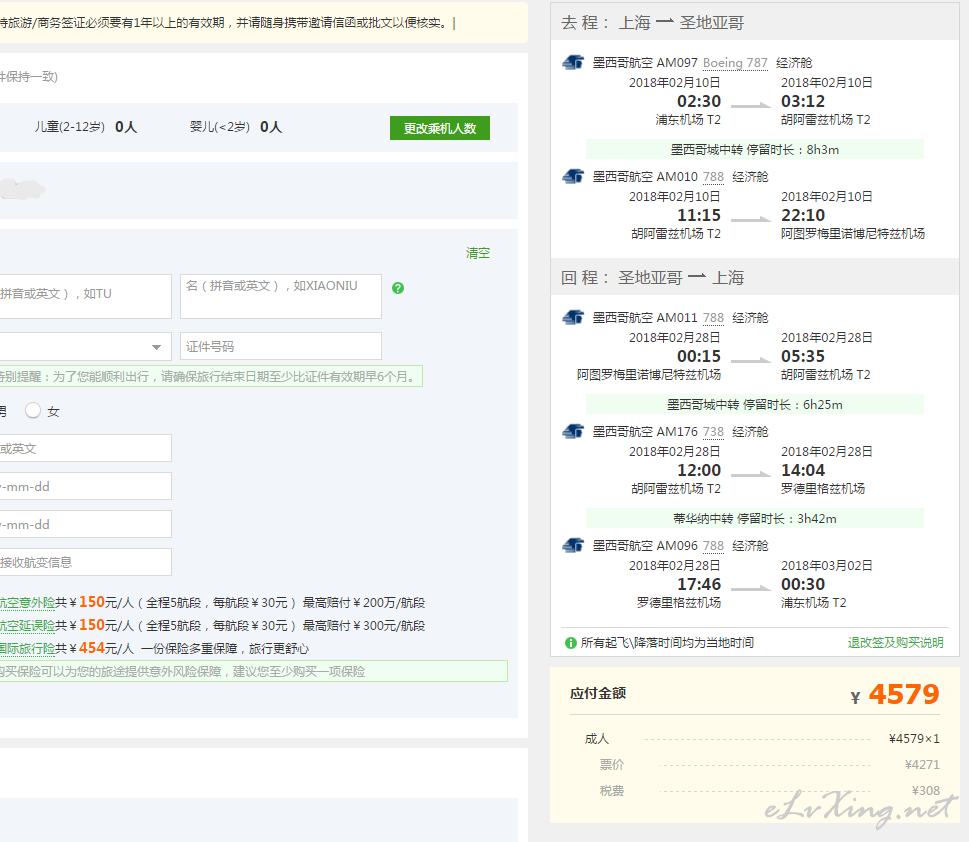
Task: Click the 14:04 arrival time
Action: pyautogui.click(x=803, y=470)
